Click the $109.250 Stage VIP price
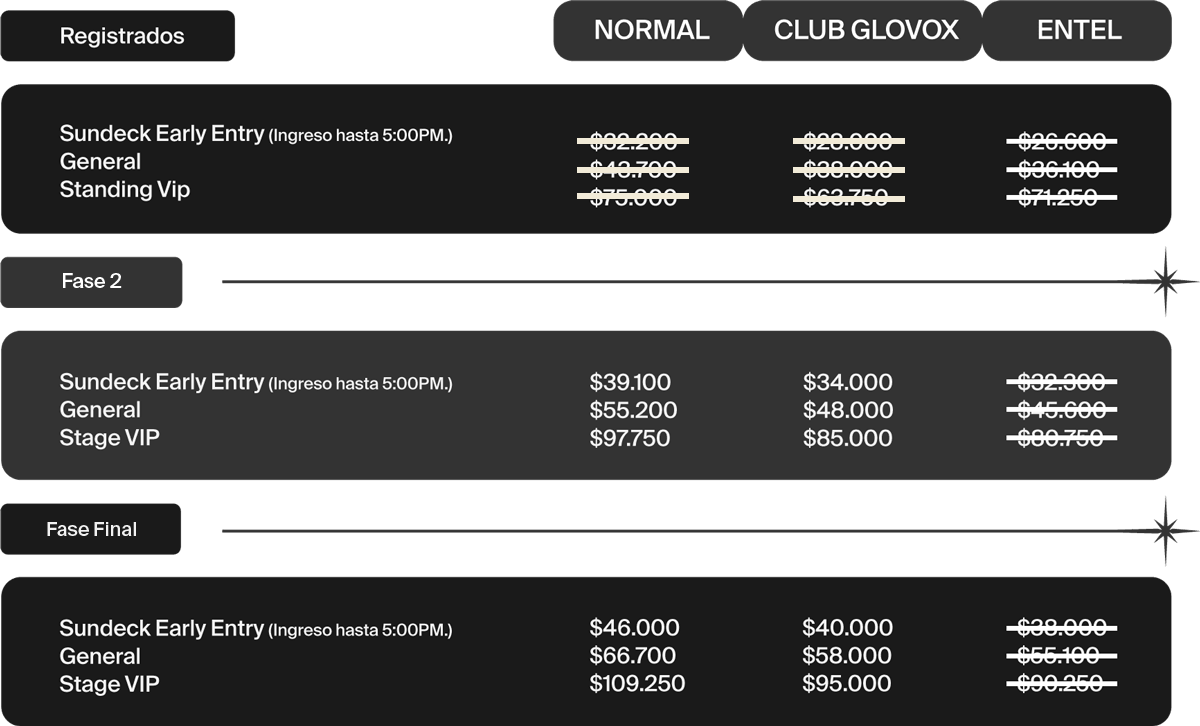Viewport: 1200px width, 726px height. click(x=637, y=684)
